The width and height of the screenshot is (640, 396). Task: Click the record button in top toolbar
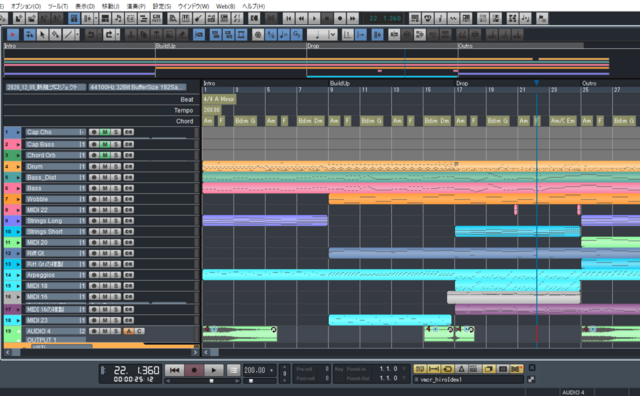(340, 18)
